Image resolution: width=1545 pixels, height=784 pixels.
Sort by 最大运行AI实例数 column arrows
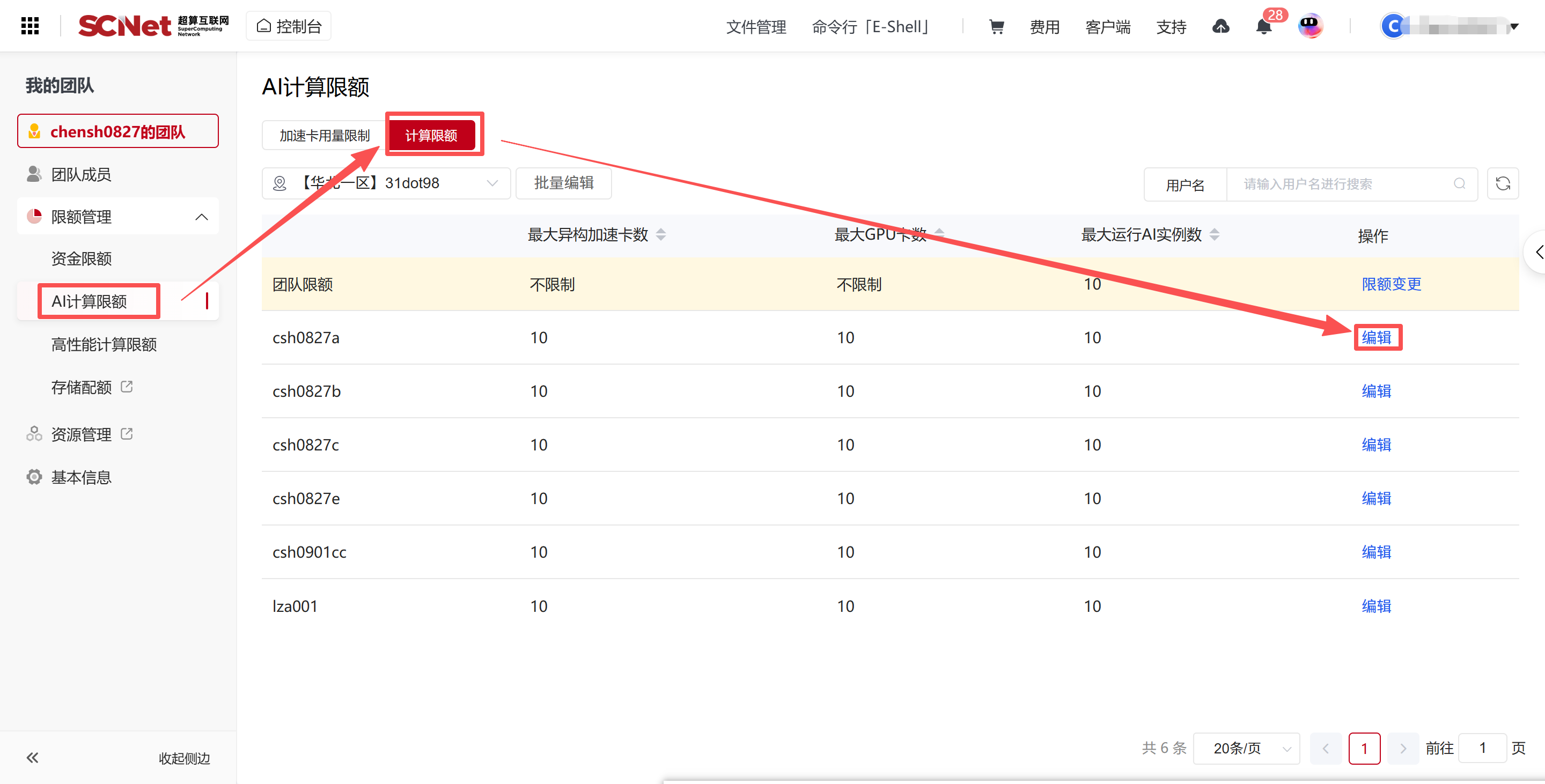[1215, 234]
